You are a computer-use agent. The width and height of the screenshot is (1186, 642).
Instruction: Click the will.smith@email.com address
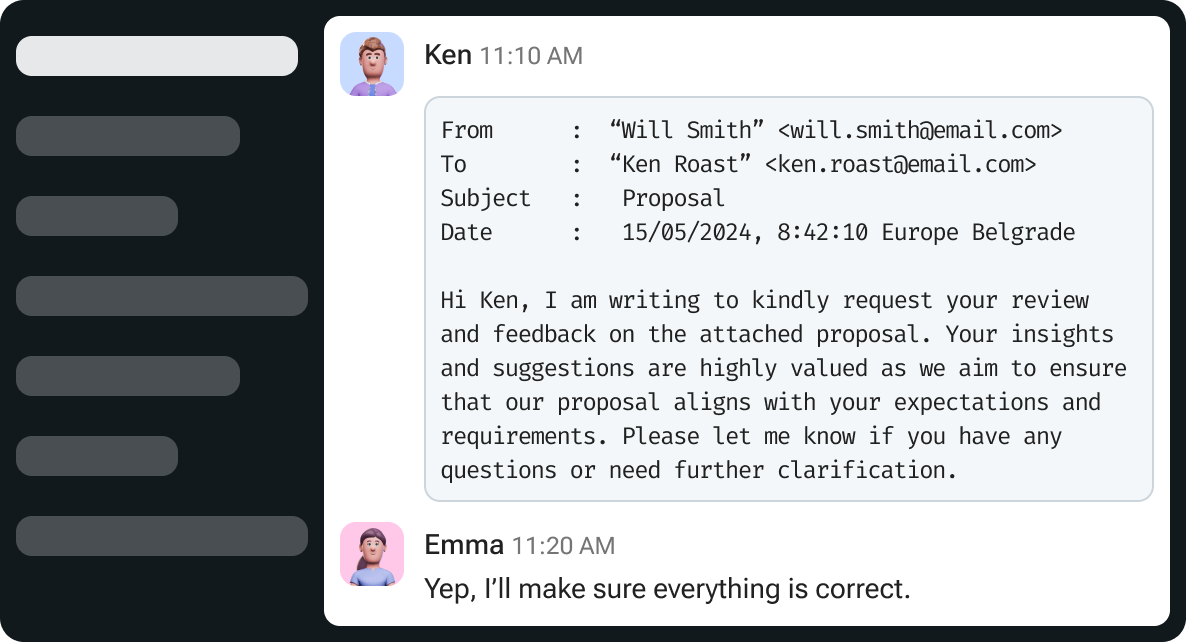tap(920, 130)
